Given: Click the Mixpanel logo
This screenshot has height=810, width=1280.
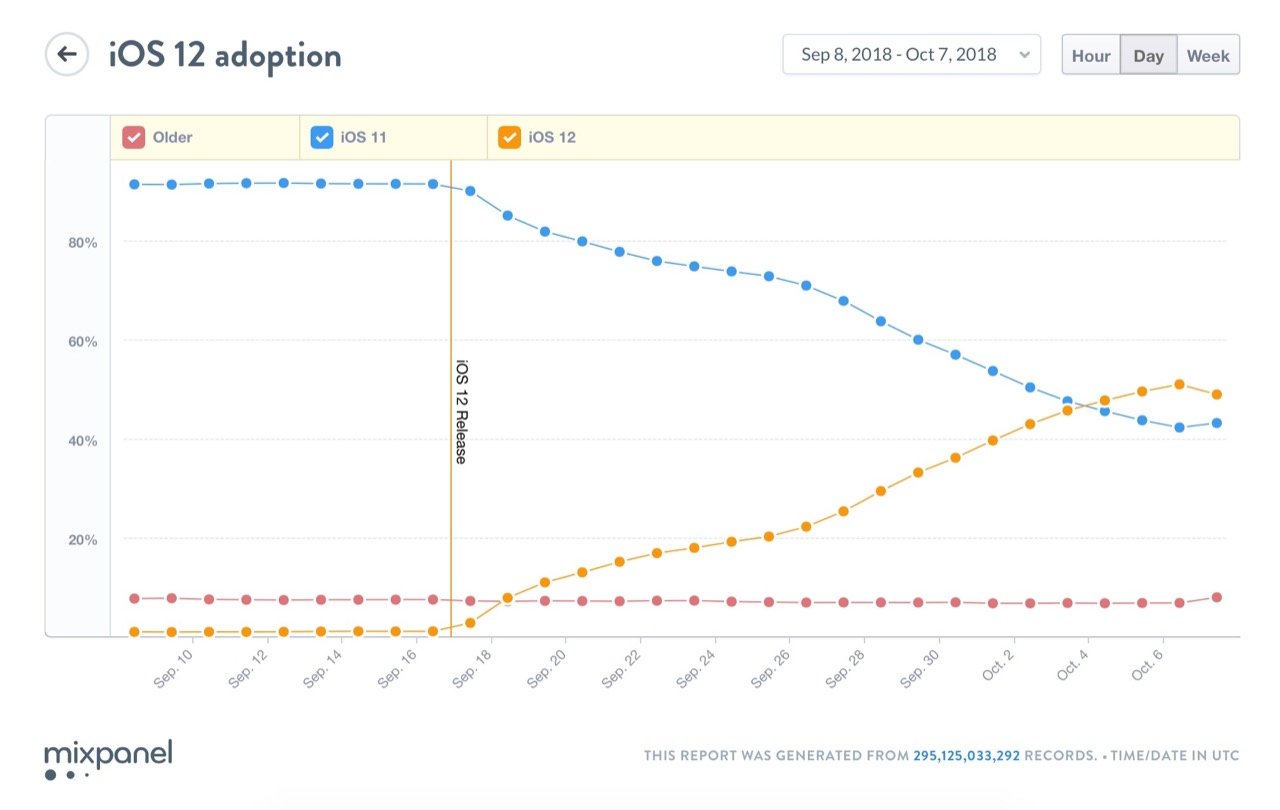Looking at the screenshot, I should tap(108, 759).
